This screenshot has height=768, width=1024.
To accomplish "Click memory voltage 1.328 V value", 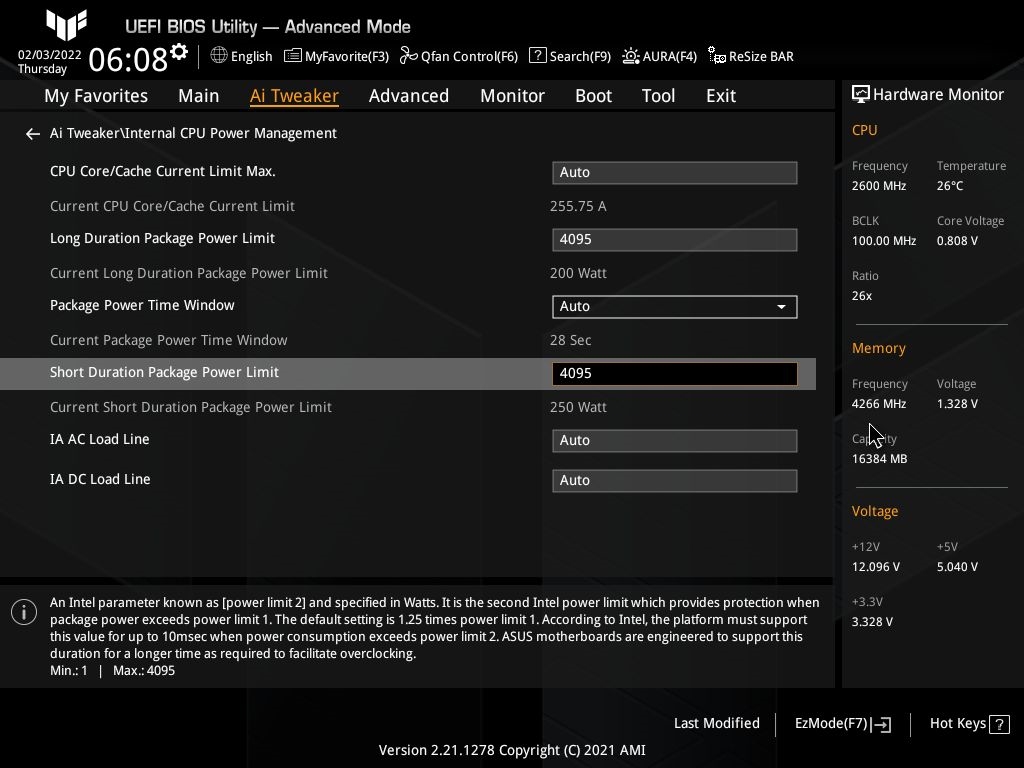I will pos(957,404).
